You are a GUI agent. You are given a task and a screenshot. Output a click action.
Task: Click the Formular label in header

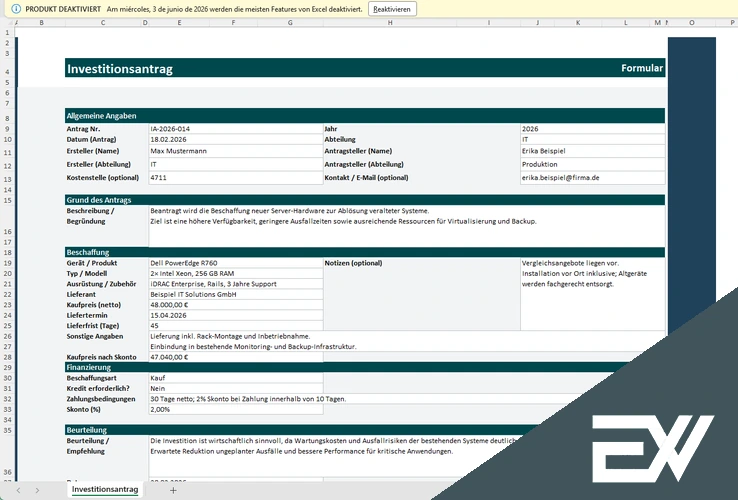(x=642, y=68)
